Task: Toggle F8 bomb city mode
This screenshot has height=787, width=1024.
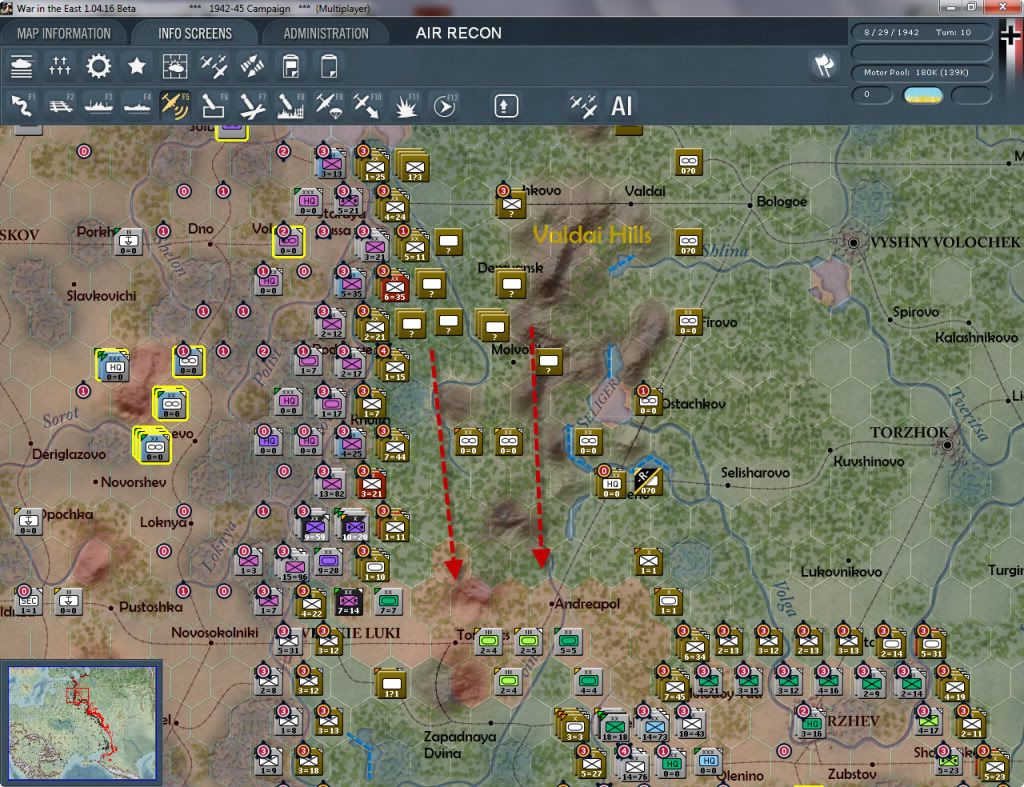Action: 291,105
